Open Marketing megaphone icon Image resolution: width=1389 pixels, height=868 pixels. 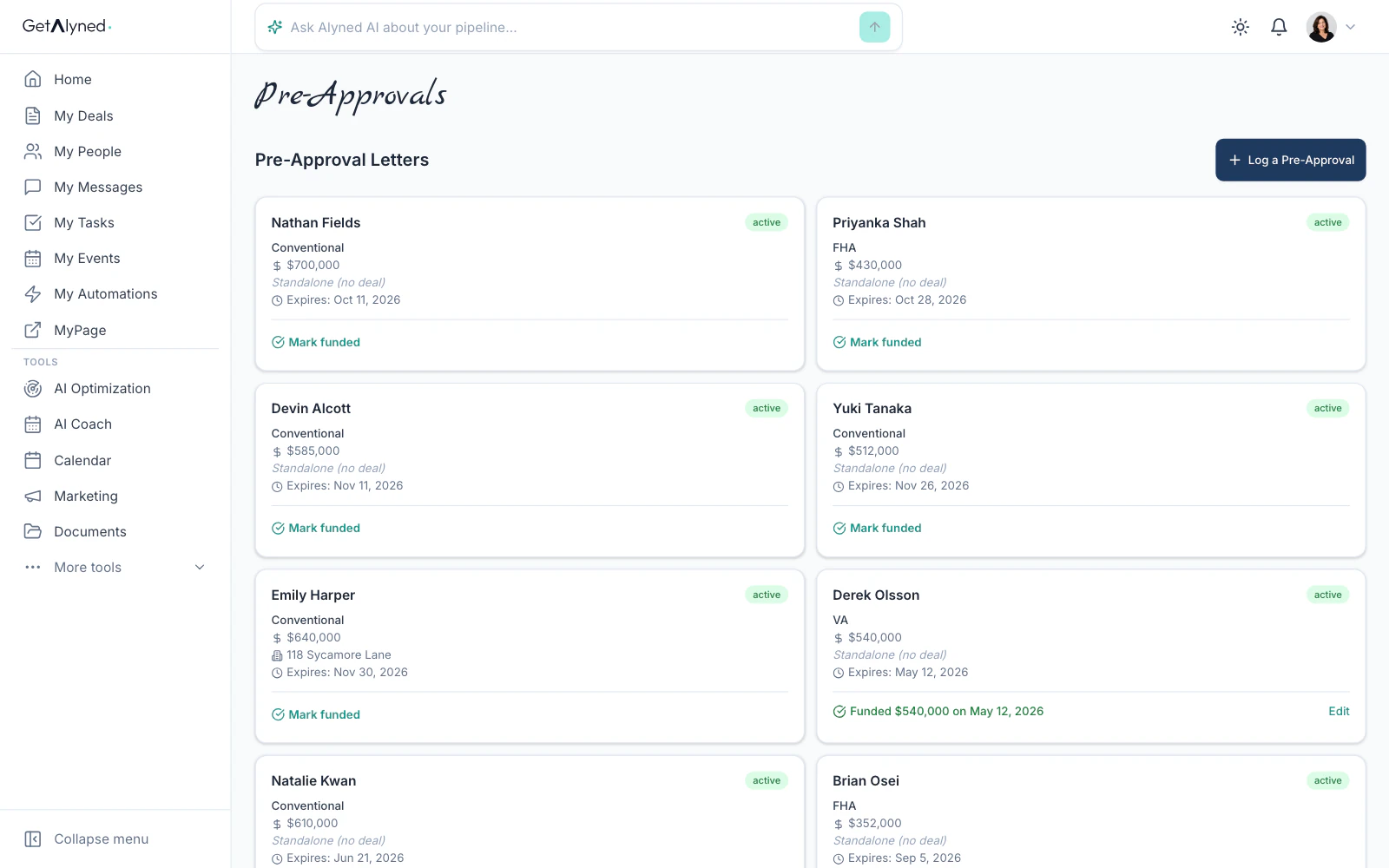pos(33,496)
